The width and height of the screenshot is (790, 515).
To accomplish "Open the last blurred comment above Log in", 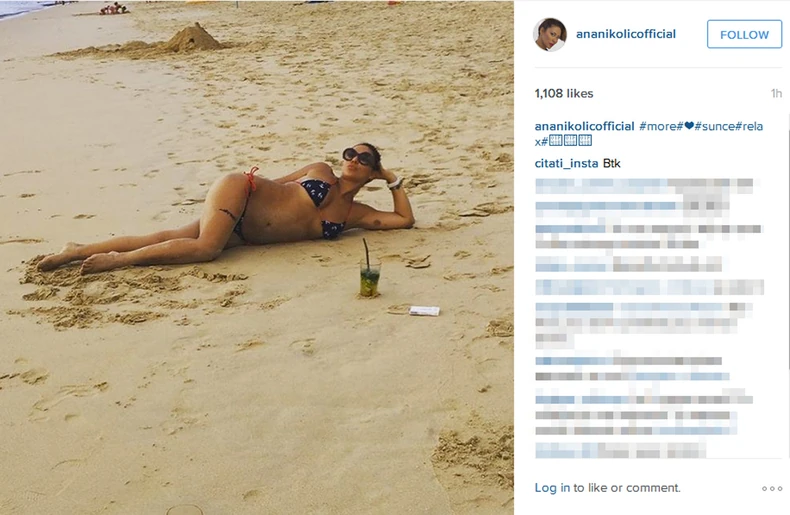I will click(x=620, y=450).
